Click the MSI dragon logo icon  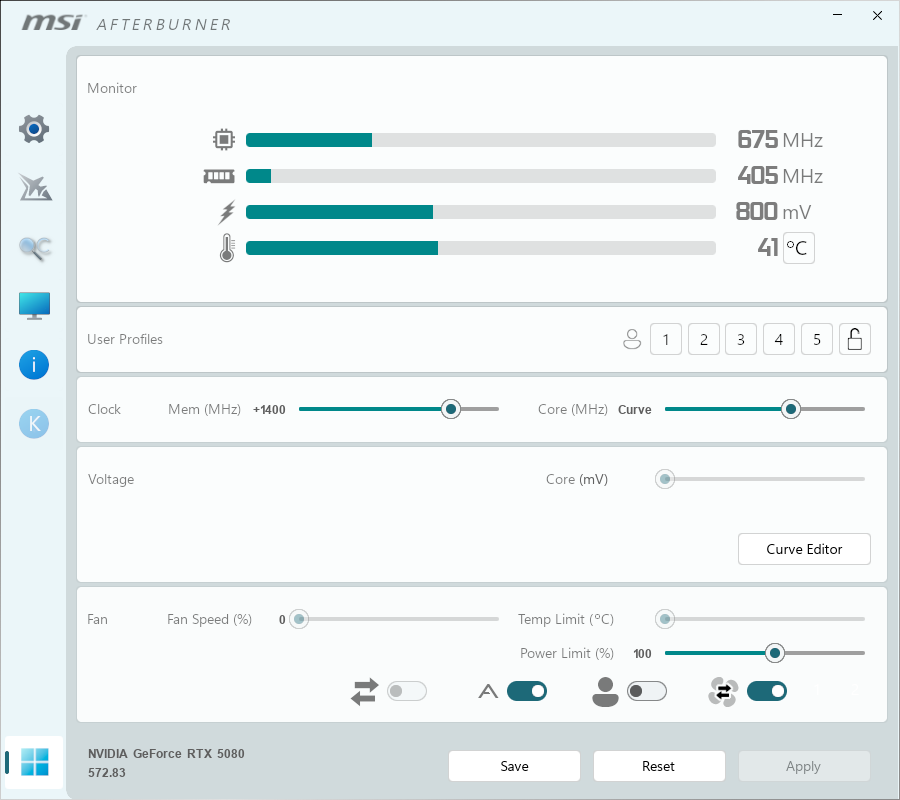pos(34,187)
